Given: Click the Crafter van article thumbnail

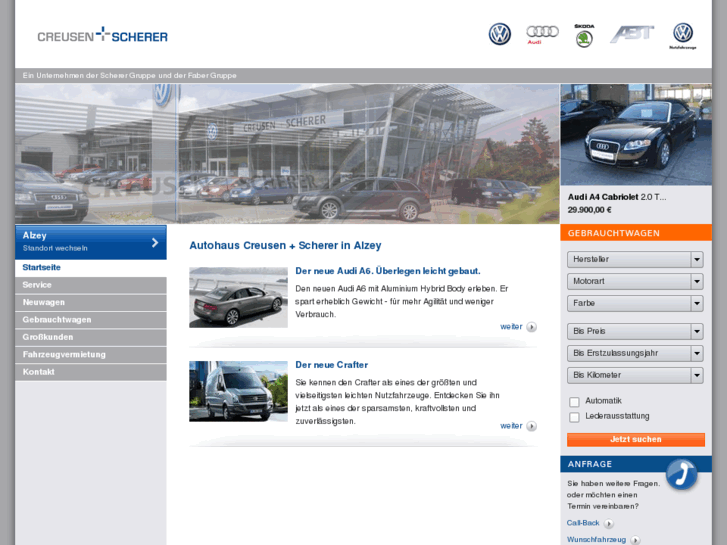Looking at the screenshot, I should coord(238,391).
